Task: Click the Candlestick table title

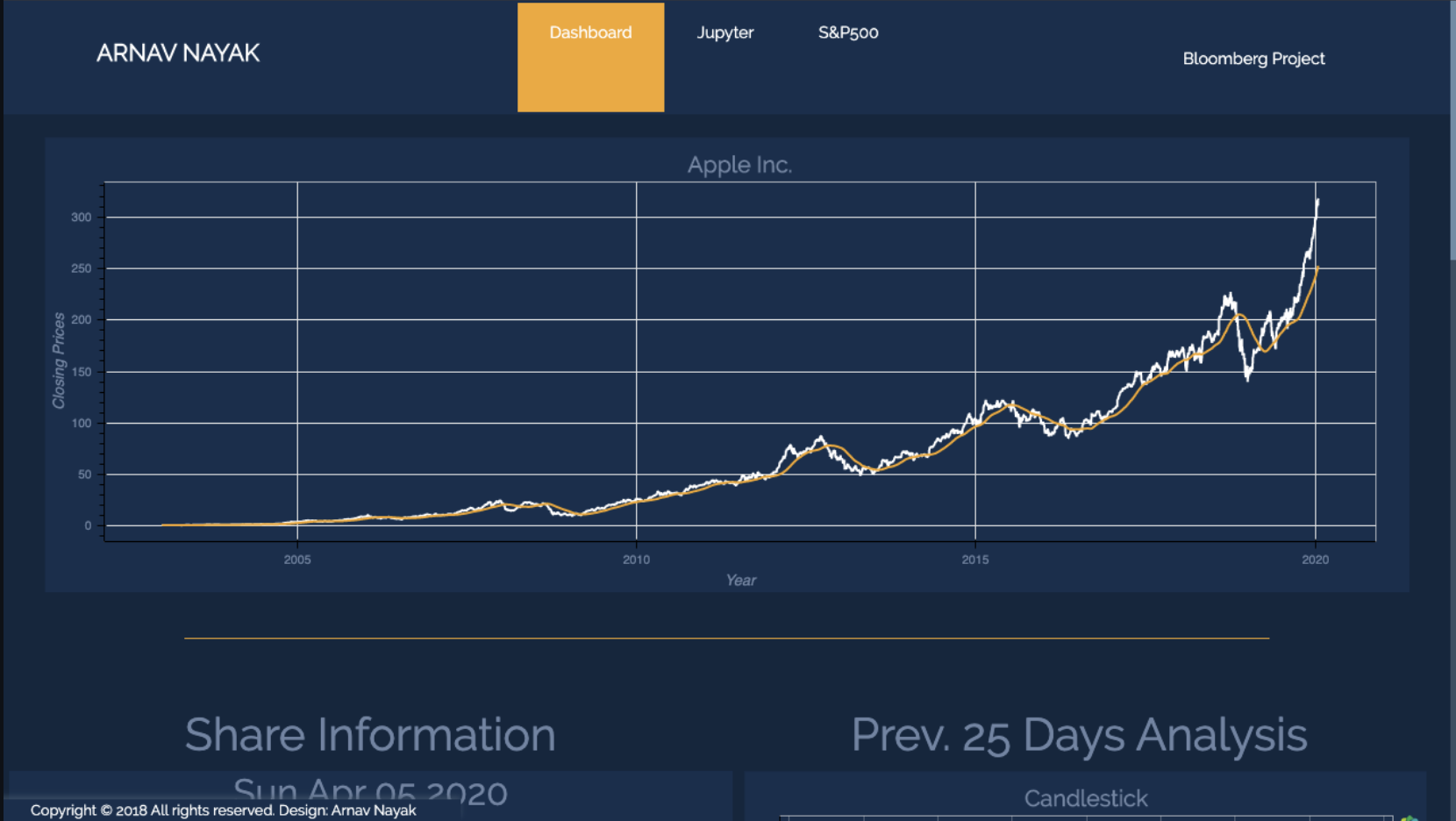Action: (x=1087, y=799)
